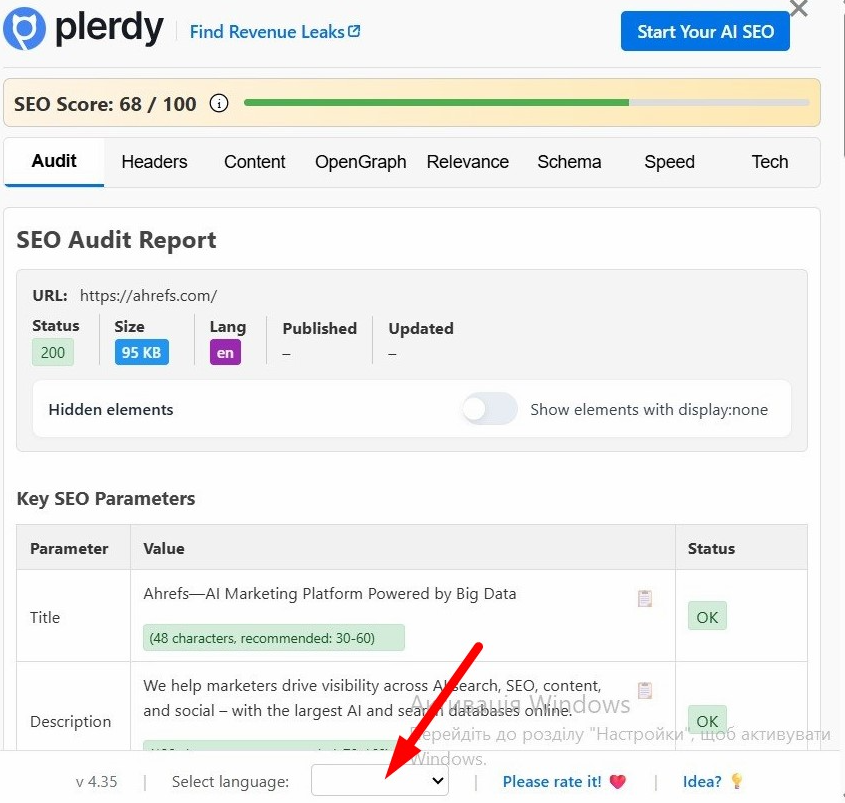Viewport: 845px width, 803px height.
Task: Click the Please rate it! link
Action: click(x=552, y=782)
